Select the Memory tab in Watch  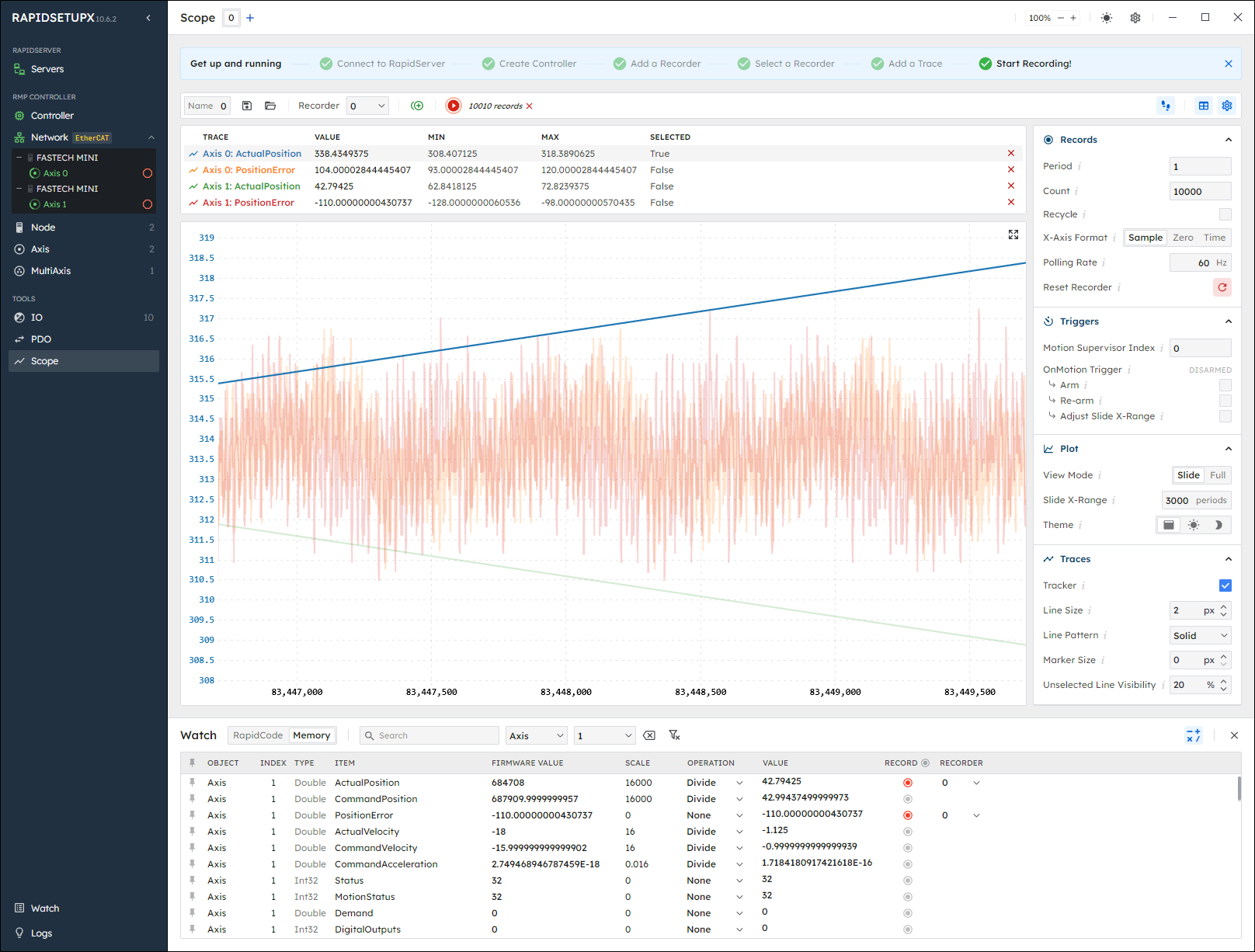click(x=311, y=735)
